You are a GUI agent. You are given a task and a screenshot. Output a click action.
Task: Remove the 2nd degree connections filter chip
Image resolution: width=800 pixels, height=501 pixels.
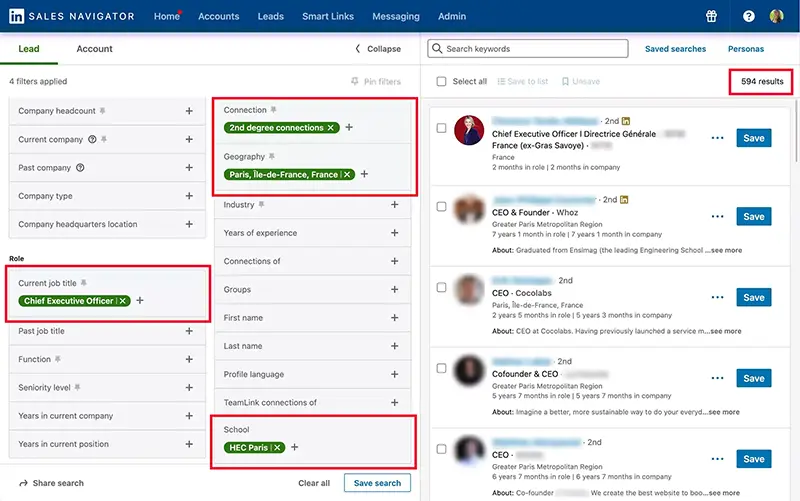[331, 128]
